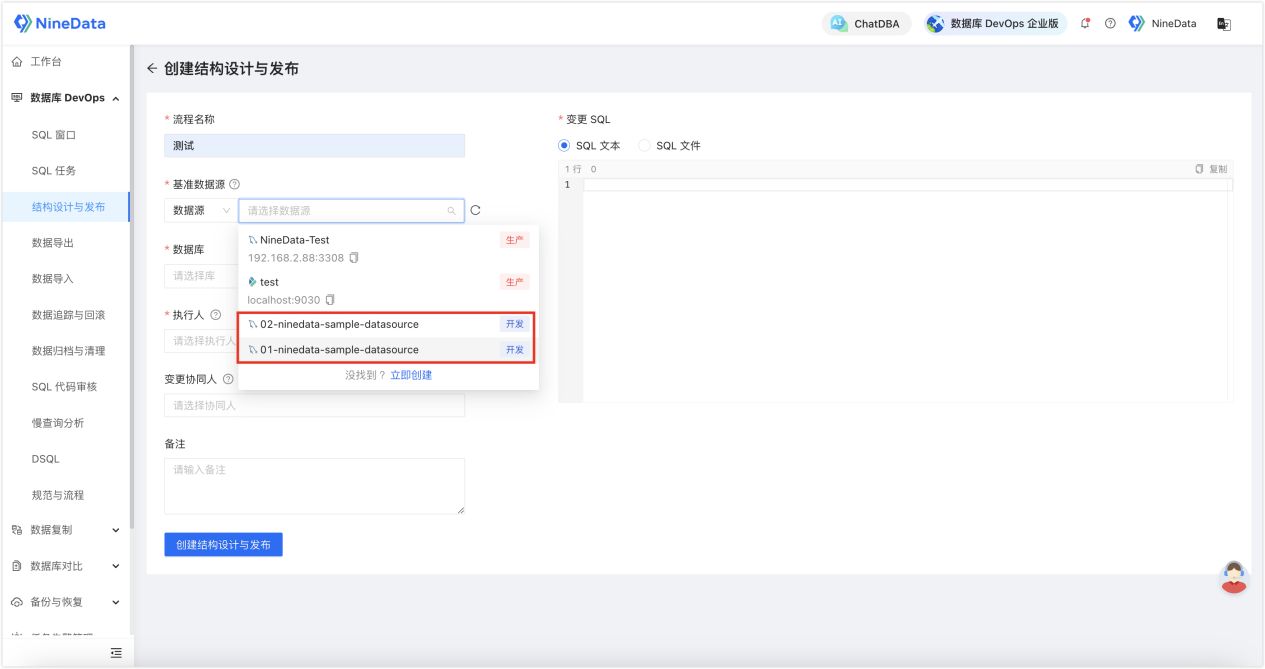Open the 数据源 type dropdown

tap(200, 211)
